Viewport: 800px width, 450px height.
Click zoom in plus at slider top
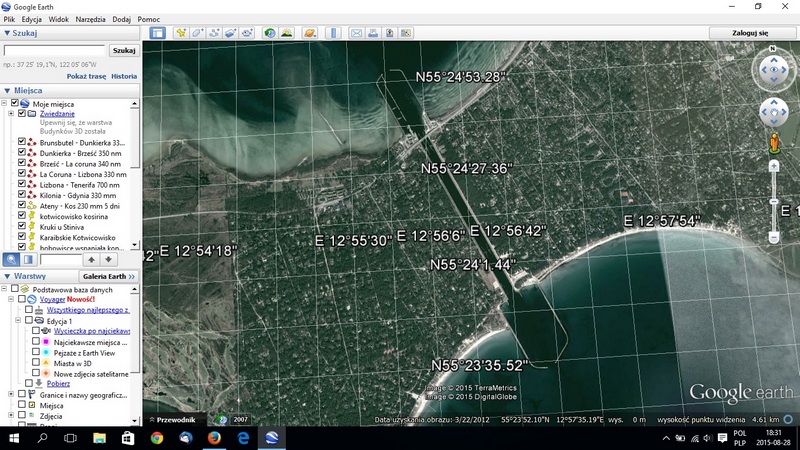pyautogui.click(x=774, y=166)
